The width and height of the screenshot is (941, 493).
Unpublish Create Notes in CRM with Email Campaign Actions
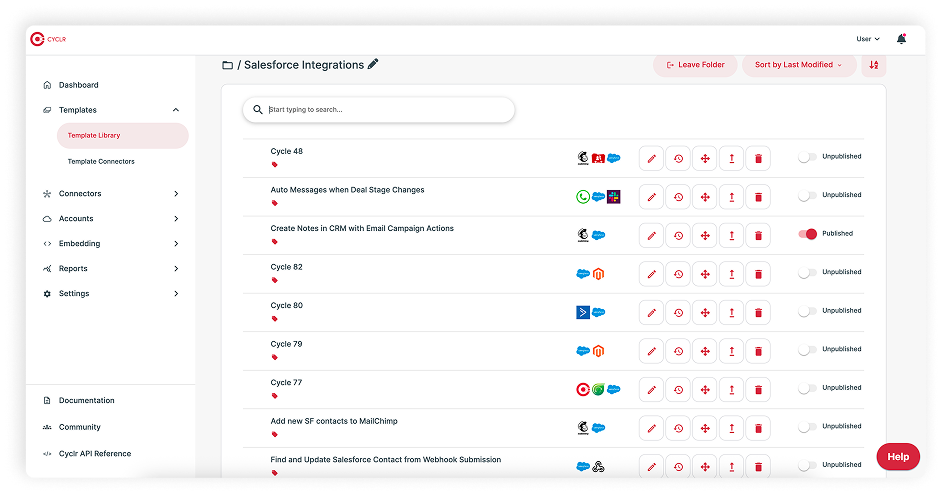[807, 234]
